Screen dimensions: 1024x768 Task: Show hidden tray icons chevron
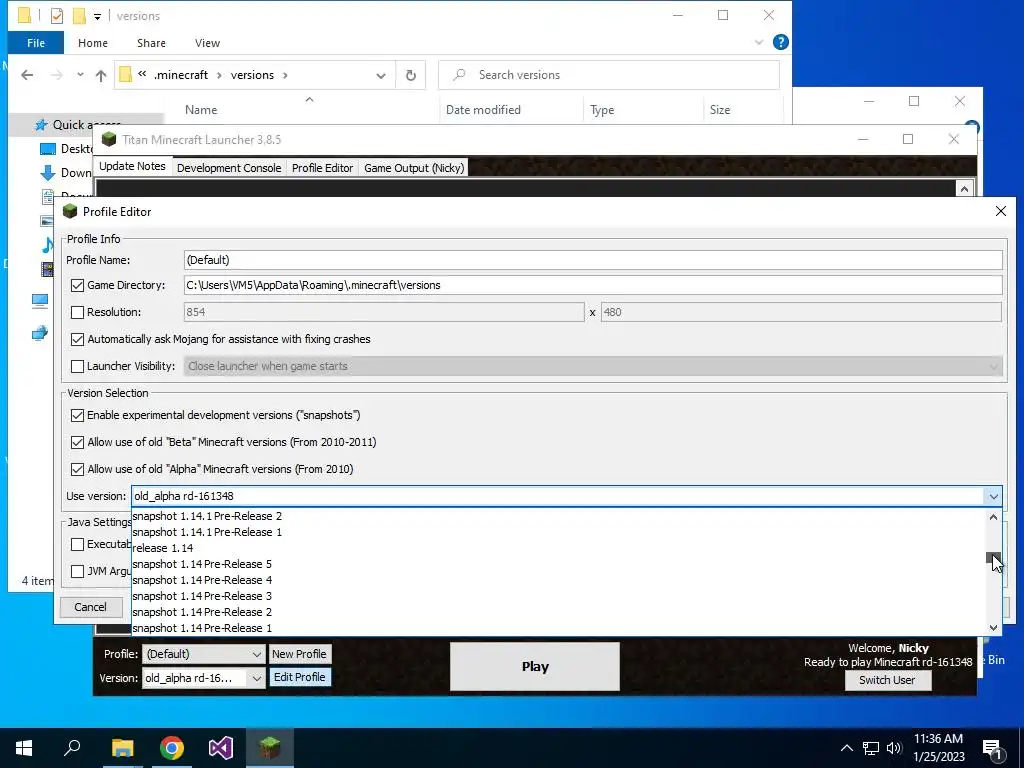[846, 748]
